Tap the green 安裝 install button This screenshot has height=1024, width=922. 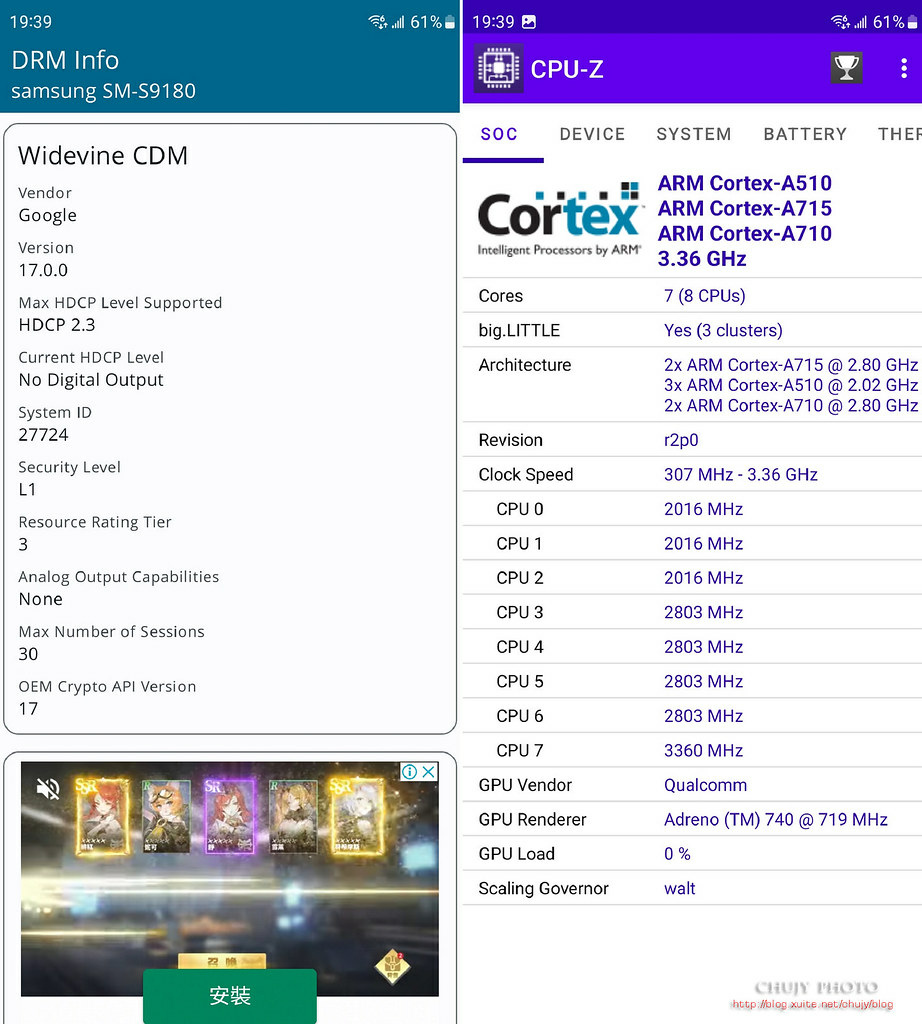click(230, 995)
